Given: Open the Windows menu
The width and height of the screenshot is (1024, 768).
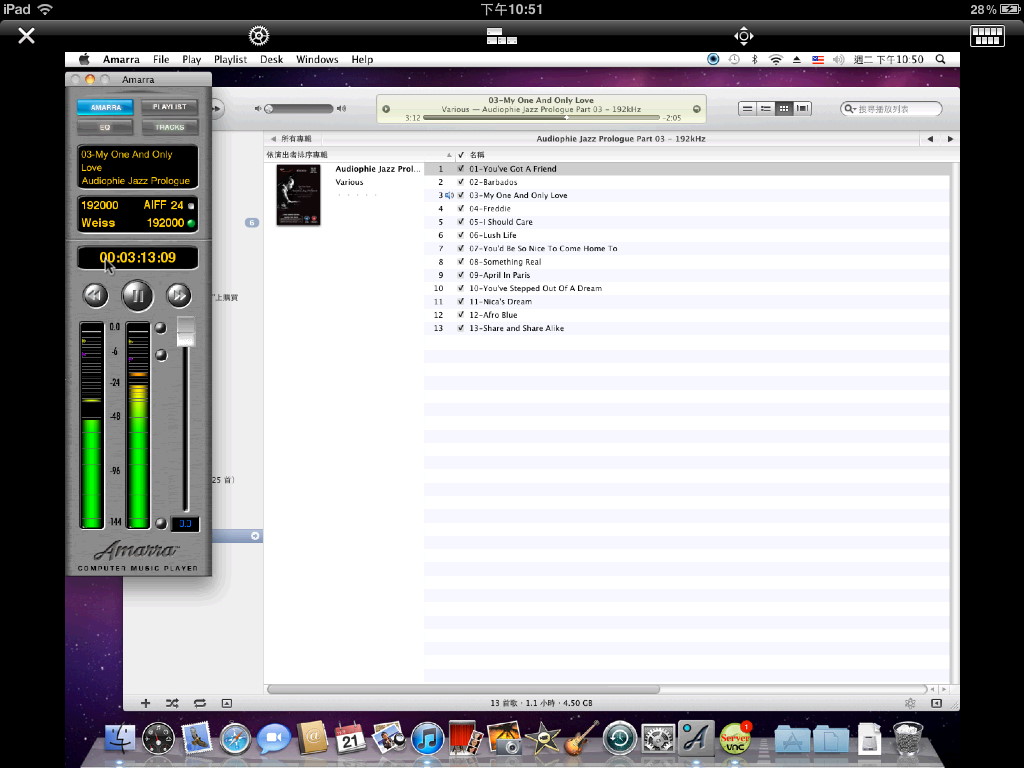Looking at the screenshot, I should click(x=317, y=59).
